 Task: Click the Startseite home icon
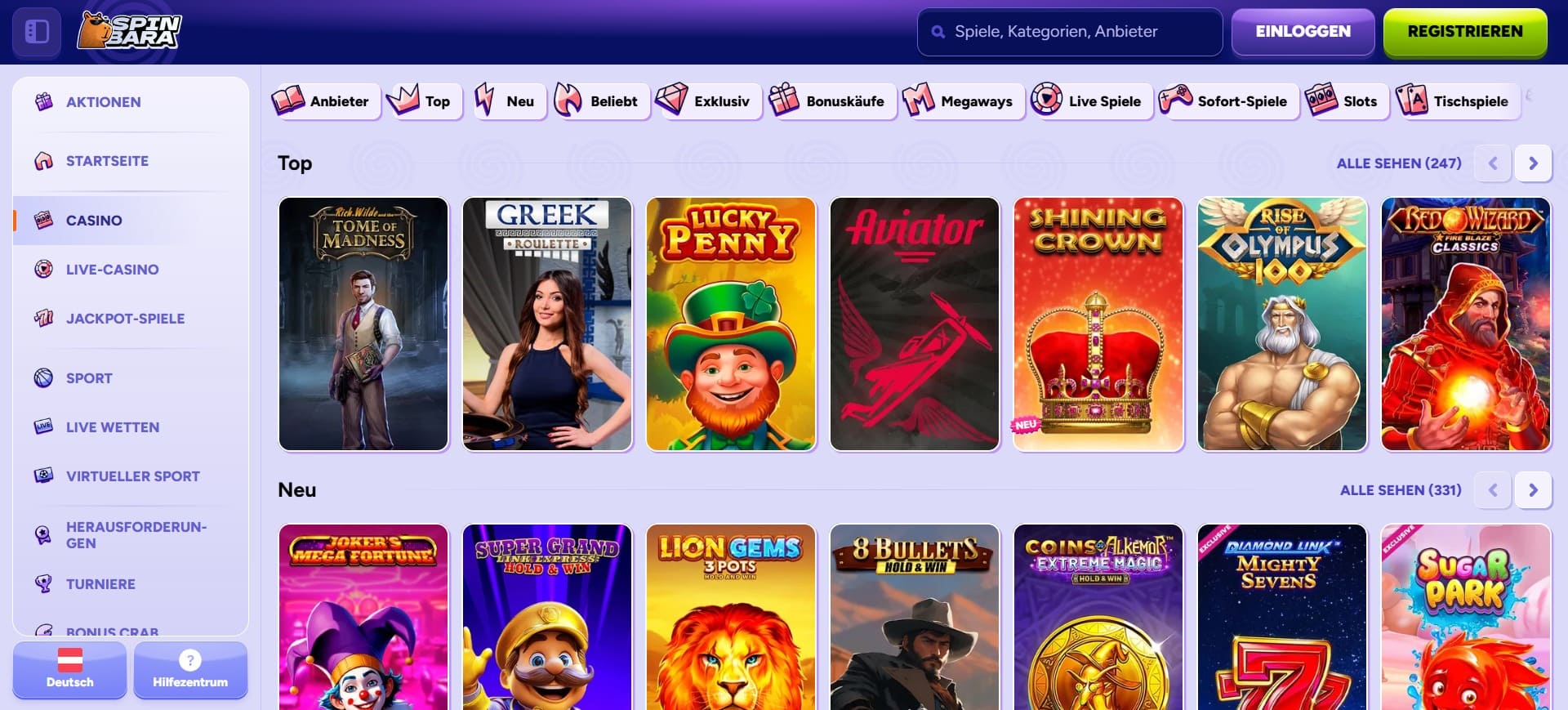pyautogui.click(x=44, y=161)
